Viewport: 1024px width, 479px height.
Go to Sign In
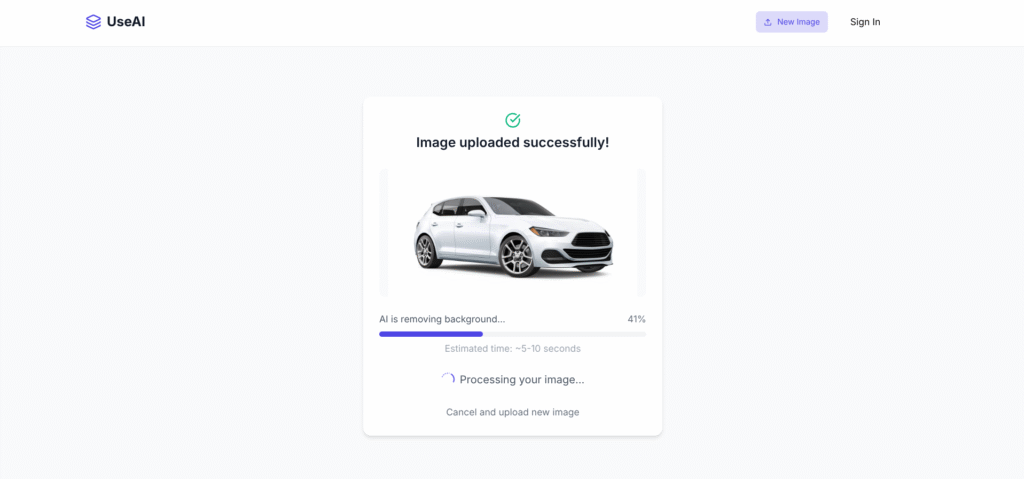point(865,22)
